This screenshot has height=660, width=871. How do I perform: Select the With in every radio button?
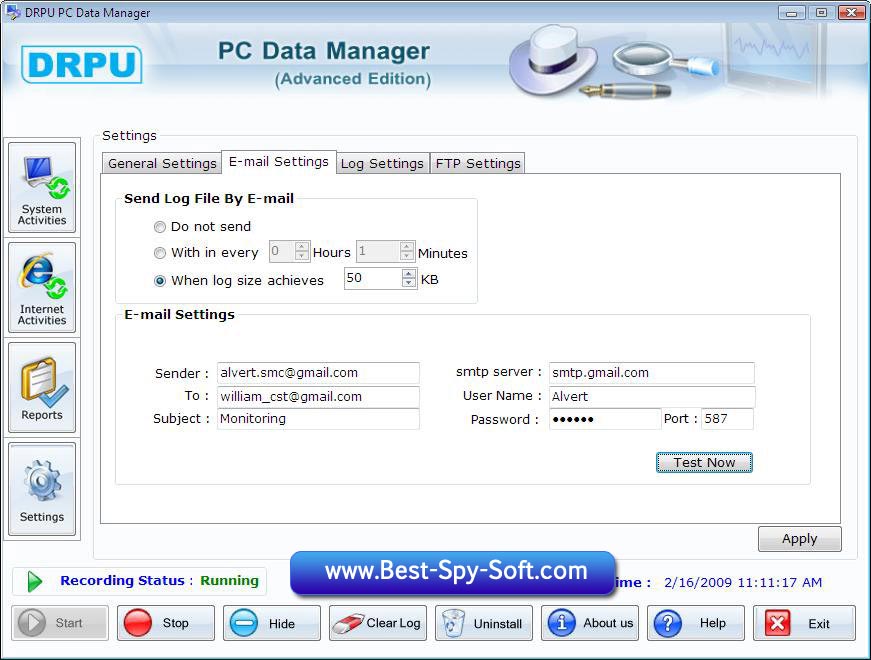click(x=160, y=253)
